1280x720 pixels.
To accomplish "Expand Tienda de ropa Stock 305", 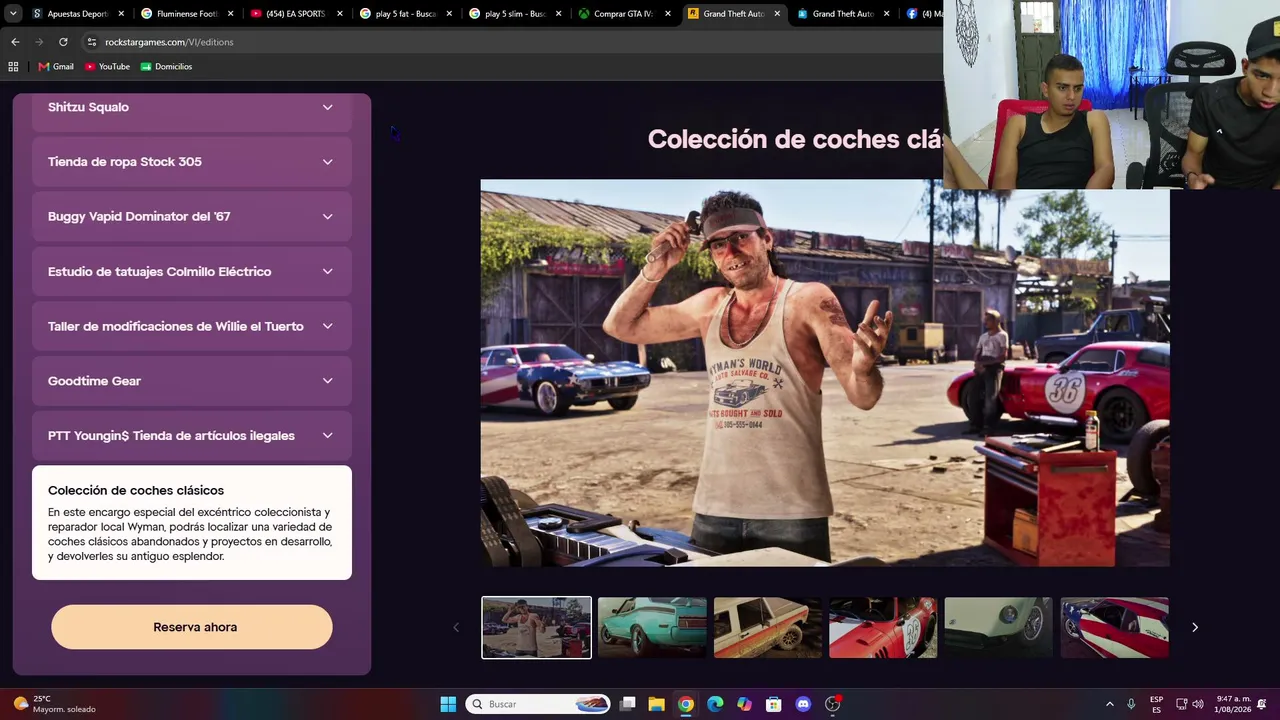I will [x=192, y=162].
